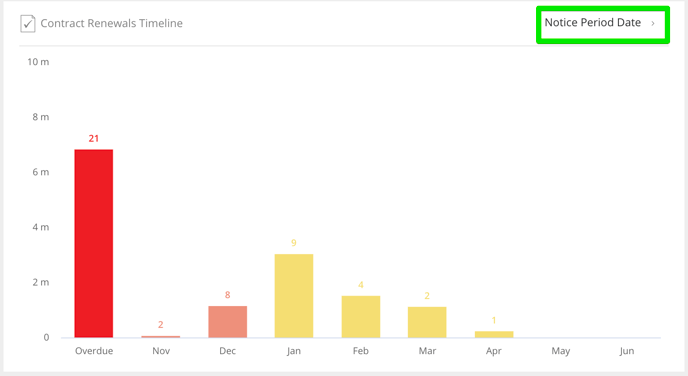Viewport: 688px width, 376px height.
Task: Click the Contract Renewals Timeline title
Action: [111, 23]
